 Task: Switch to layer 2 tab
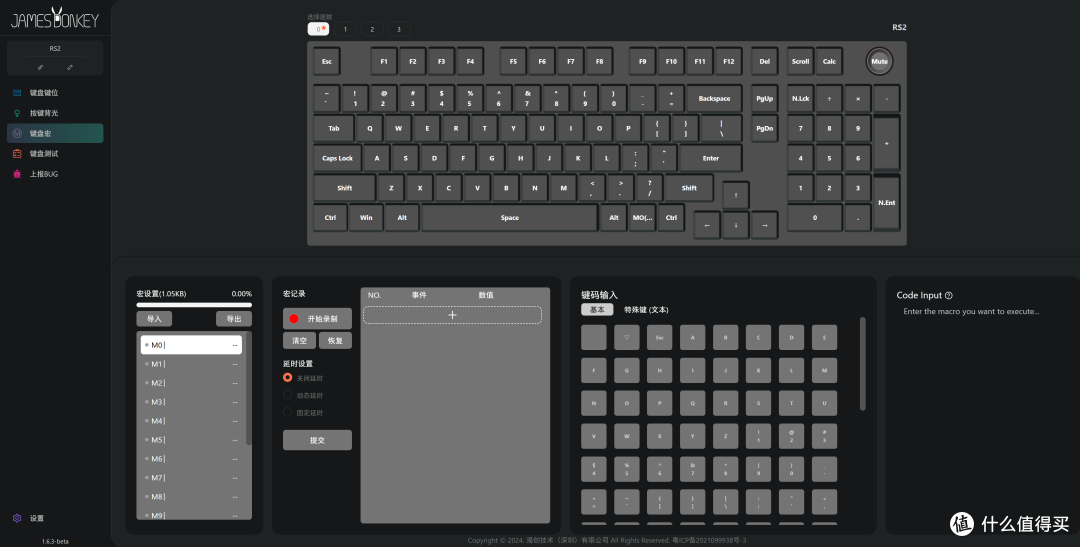[x=372, y=29]
